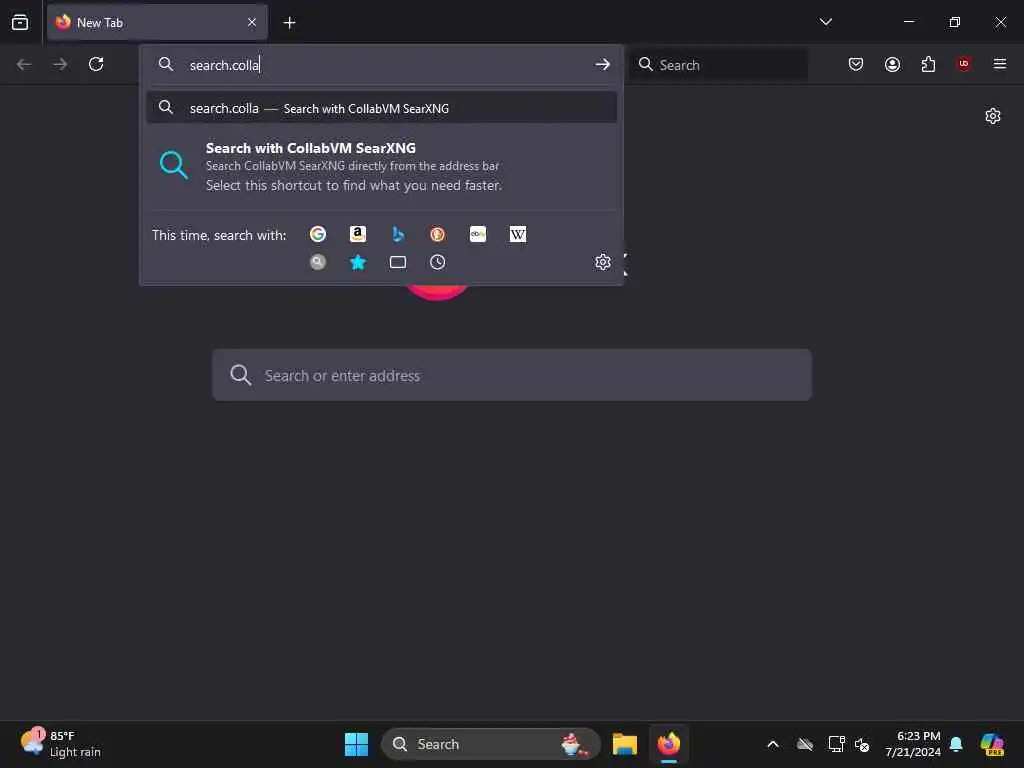Open a new tab with plus
Image resolution: width=1024 pixels, height=768 pixels.
point(289,23)
